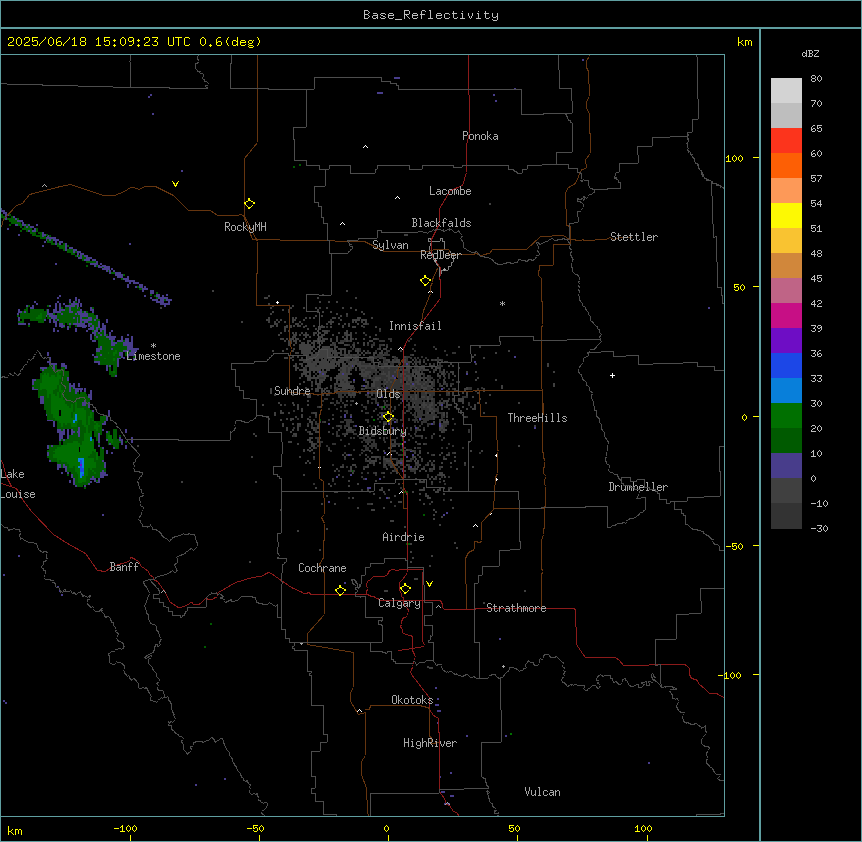This screenshot has height=842, width=862.
Task: Click the Drumheller label
Action: tap(638, 487)
